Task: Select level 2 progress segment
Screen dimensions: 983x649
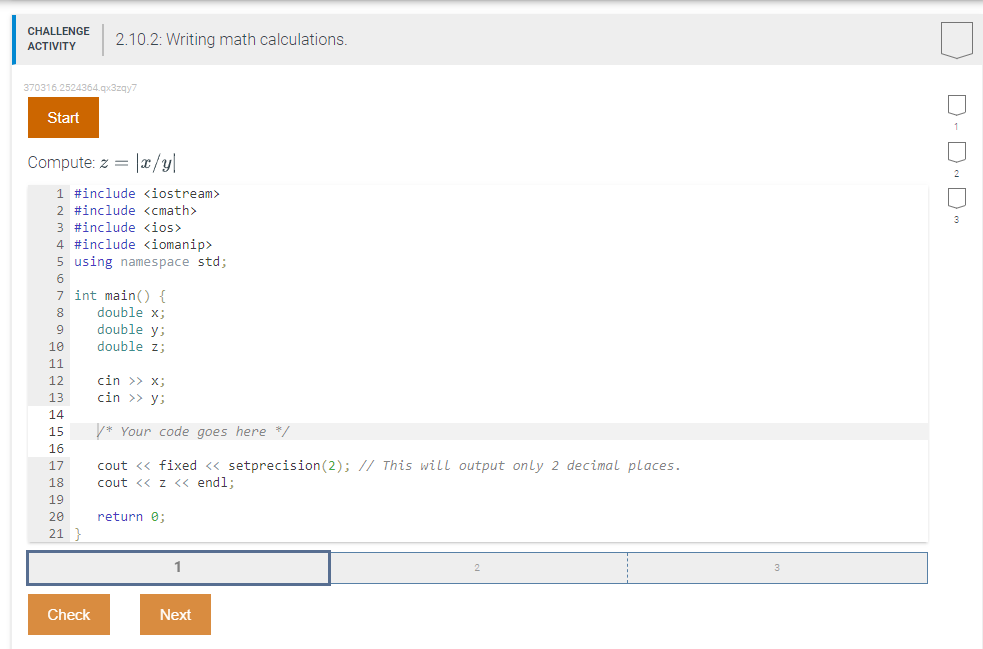Action: [x=478, y=567]
